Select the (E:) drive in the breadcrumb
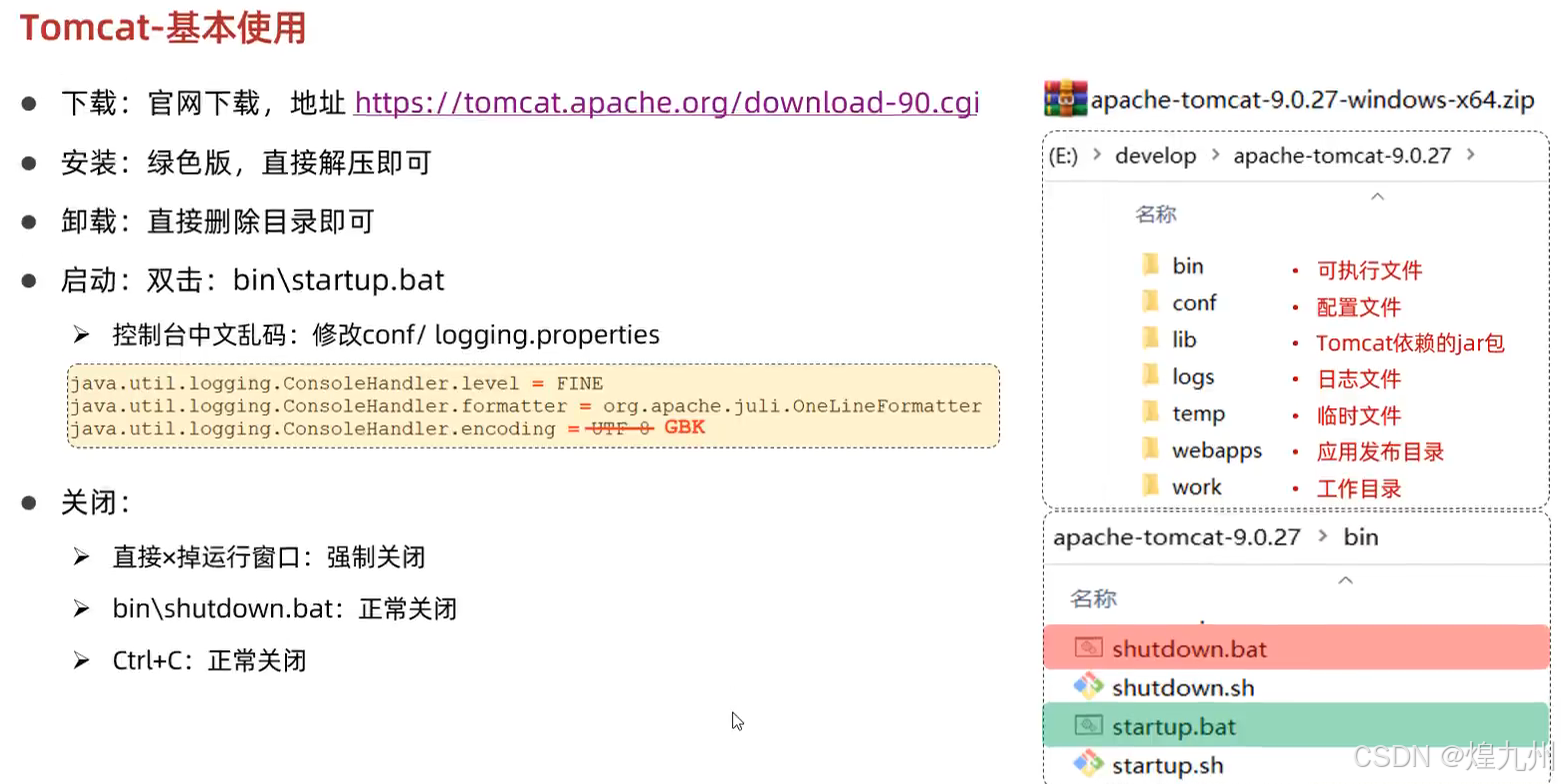 point(1063,155)
